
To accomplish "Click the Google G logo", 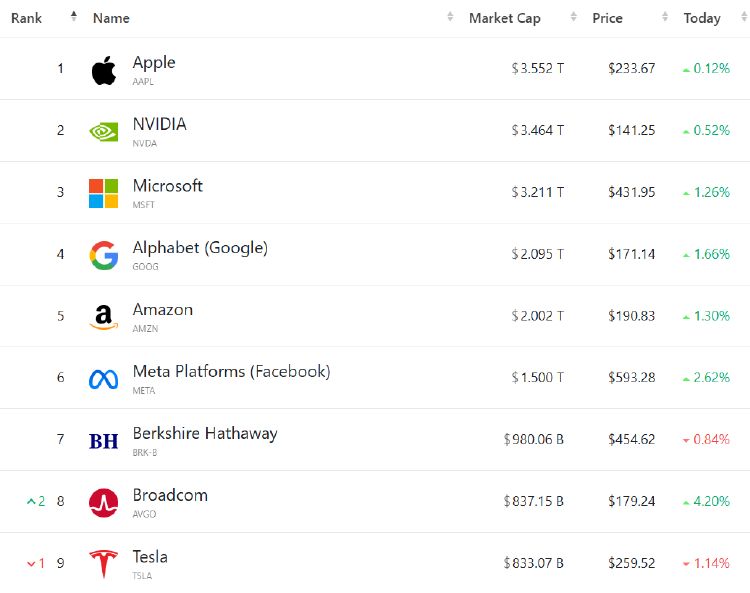I will click(104, 255).
